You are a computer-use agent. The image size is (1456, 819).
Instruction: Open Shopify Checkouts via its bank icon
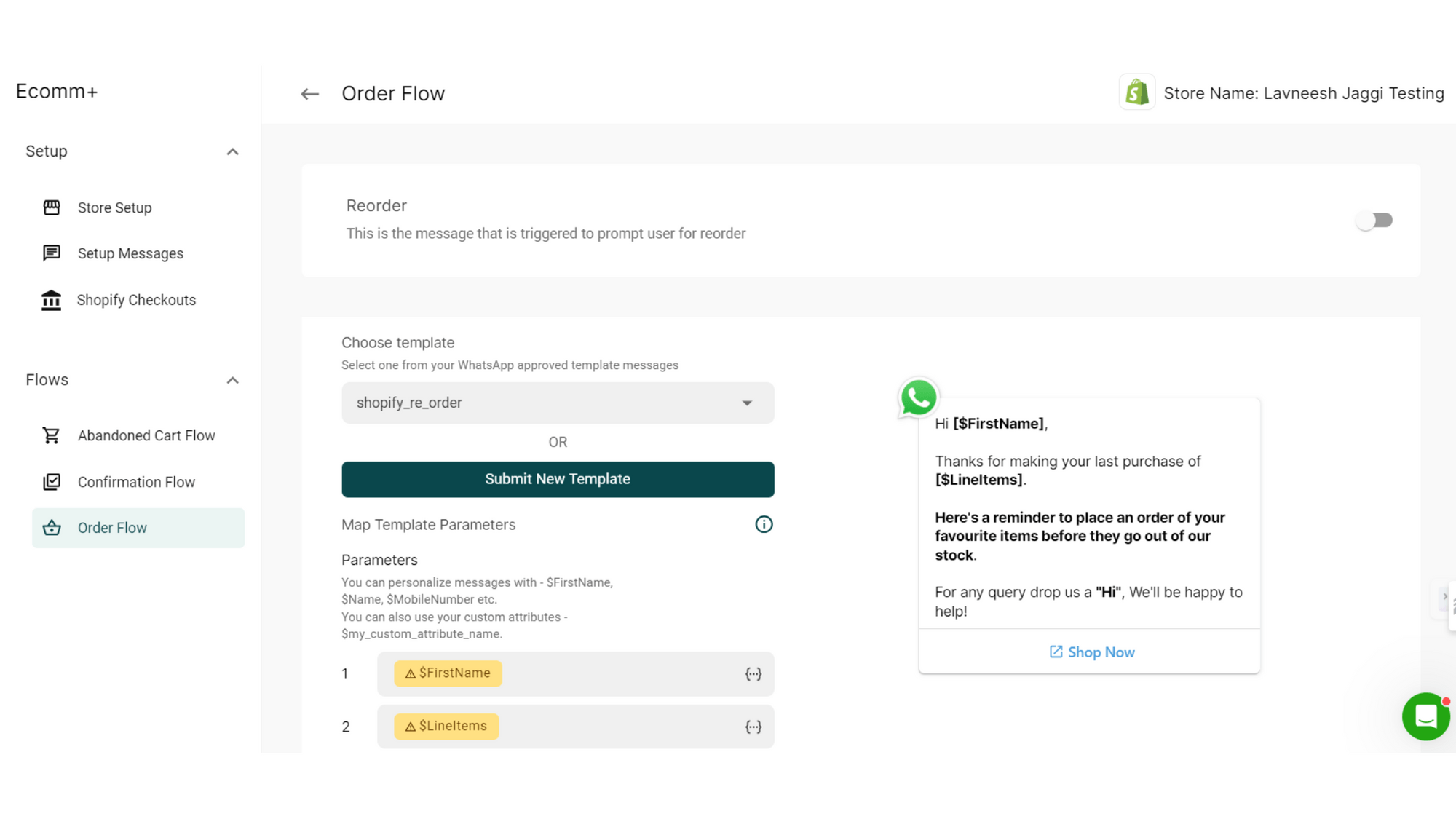(51, 299)
